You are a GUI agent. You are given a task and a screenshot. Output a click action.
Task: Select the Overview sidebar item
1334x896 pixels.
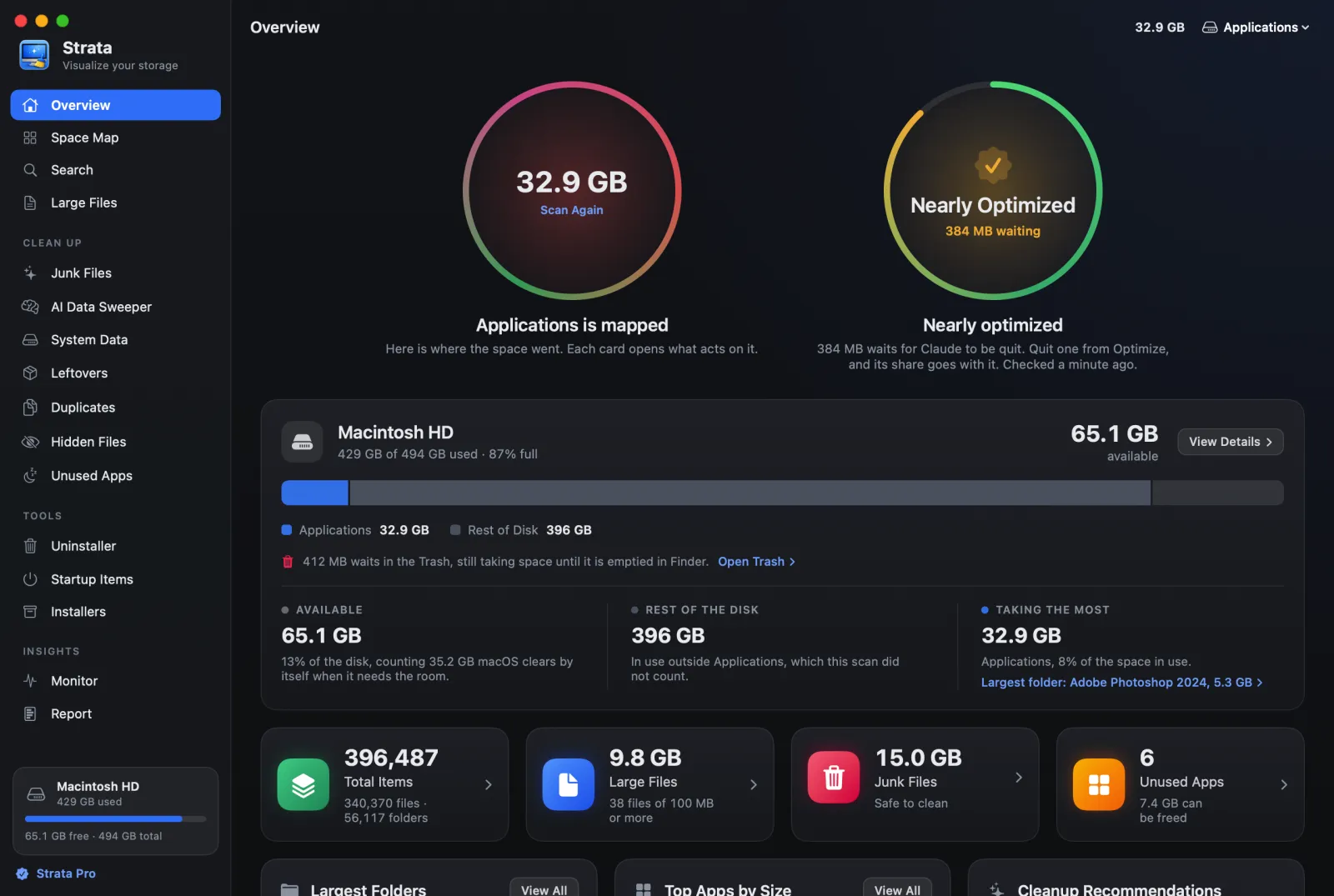click(x=116, y=105)
